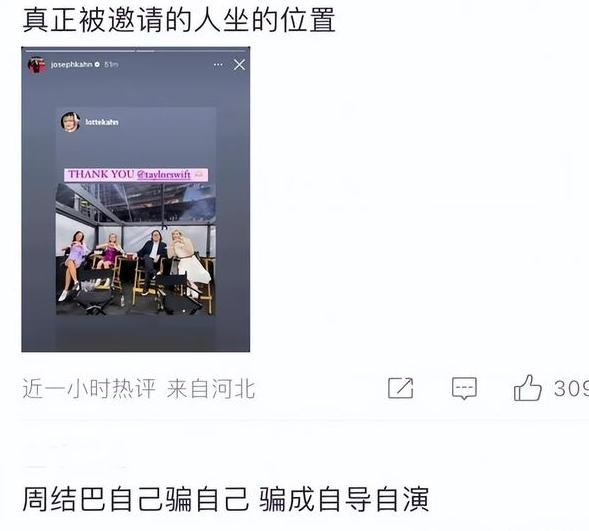Screen dimensions: 589x531
Task: Open the lottekahn username link
Action: [x=102, y=122]
